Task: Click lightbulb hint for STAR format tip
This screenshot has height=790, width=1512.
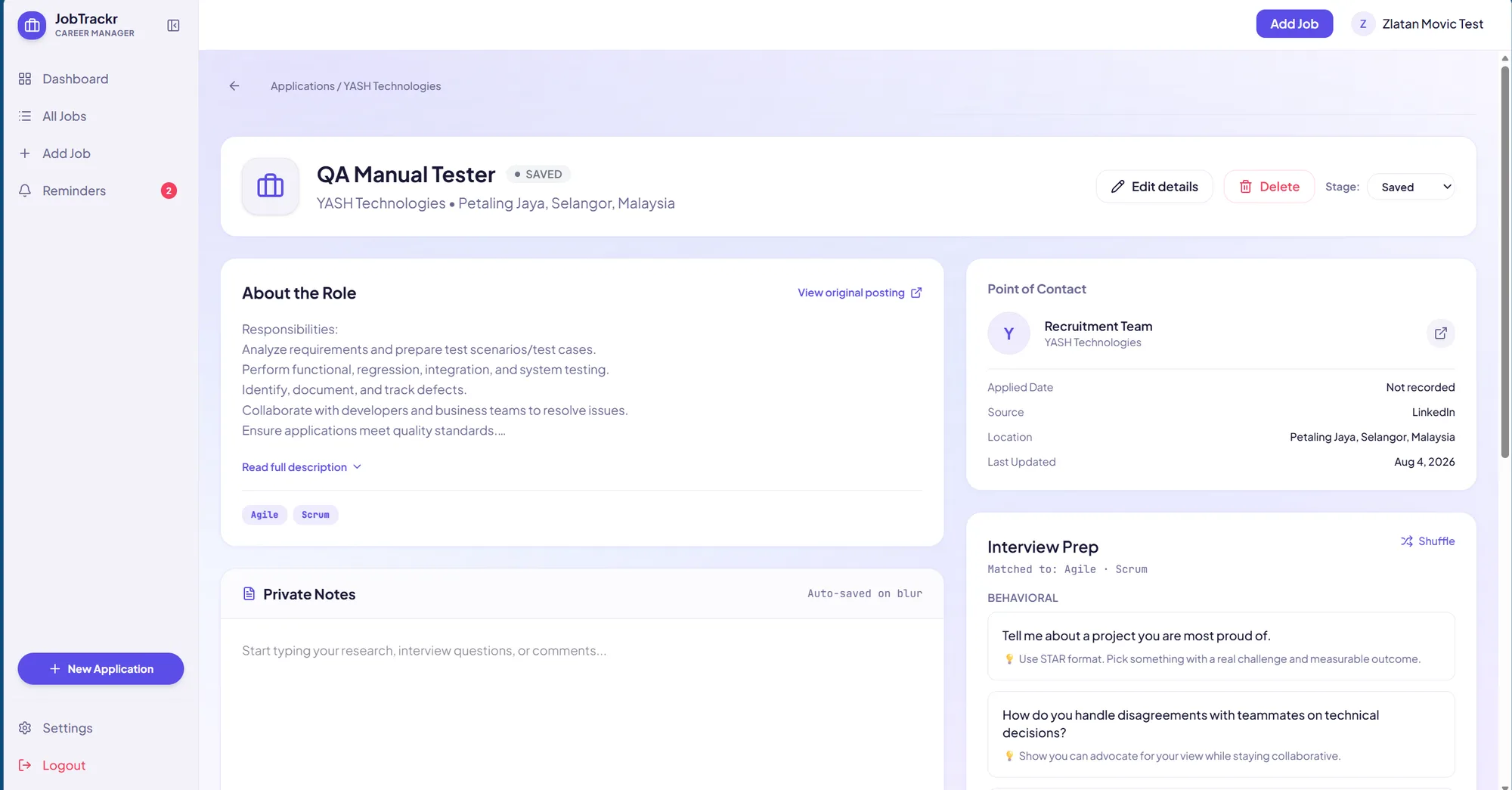Action: point(1009,659)
